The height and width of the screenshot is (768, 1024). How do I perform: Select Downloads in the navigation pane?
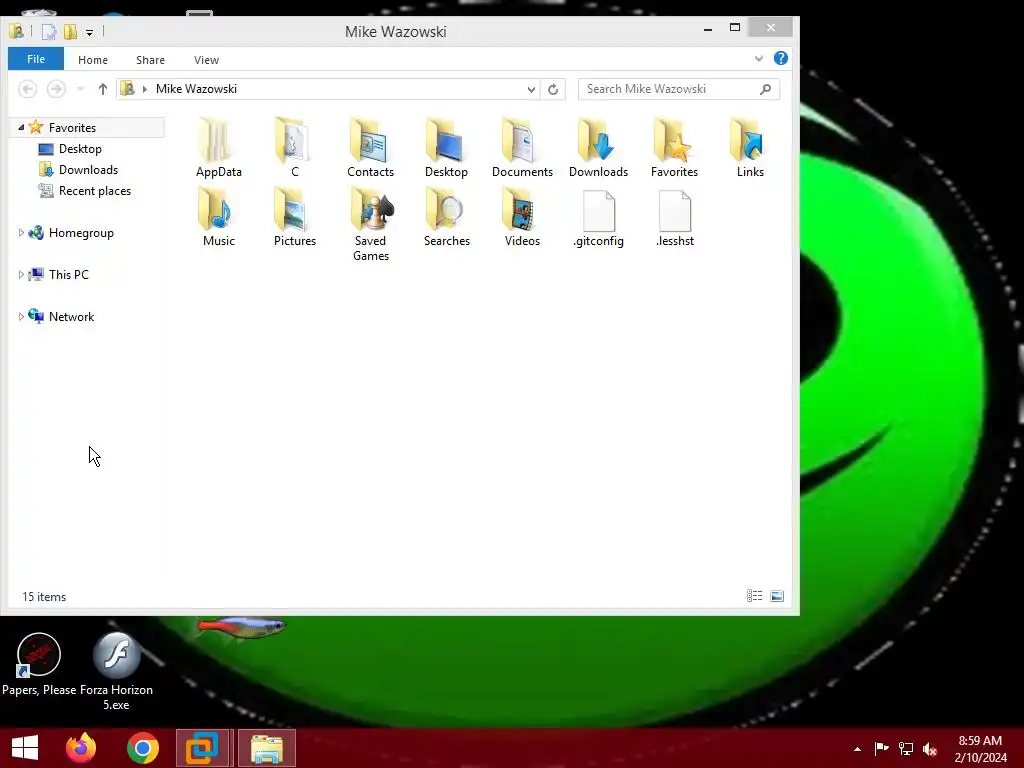(x=88, y=169)
